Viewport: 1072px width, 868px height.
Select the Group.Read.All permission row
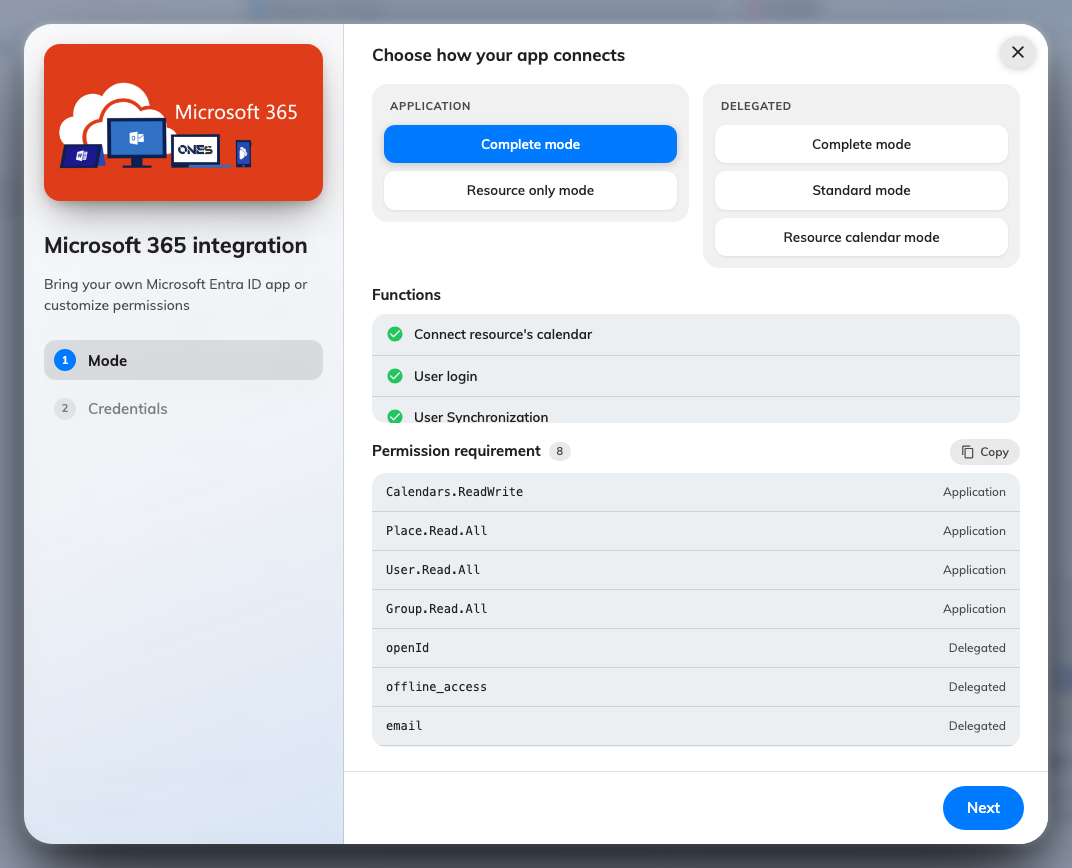point(695,609)
